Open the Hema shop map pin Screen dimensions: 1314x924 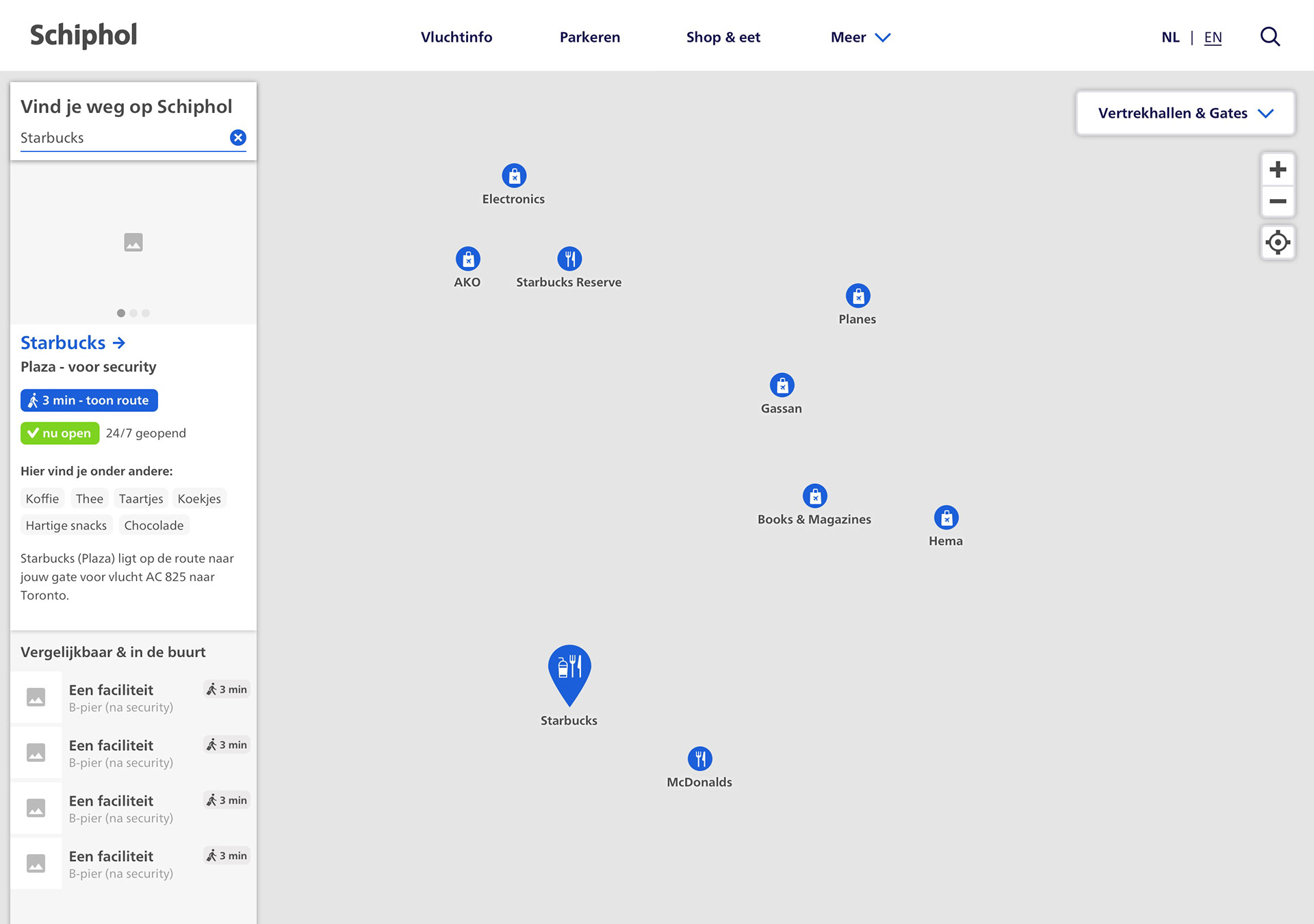click(946, 518)
